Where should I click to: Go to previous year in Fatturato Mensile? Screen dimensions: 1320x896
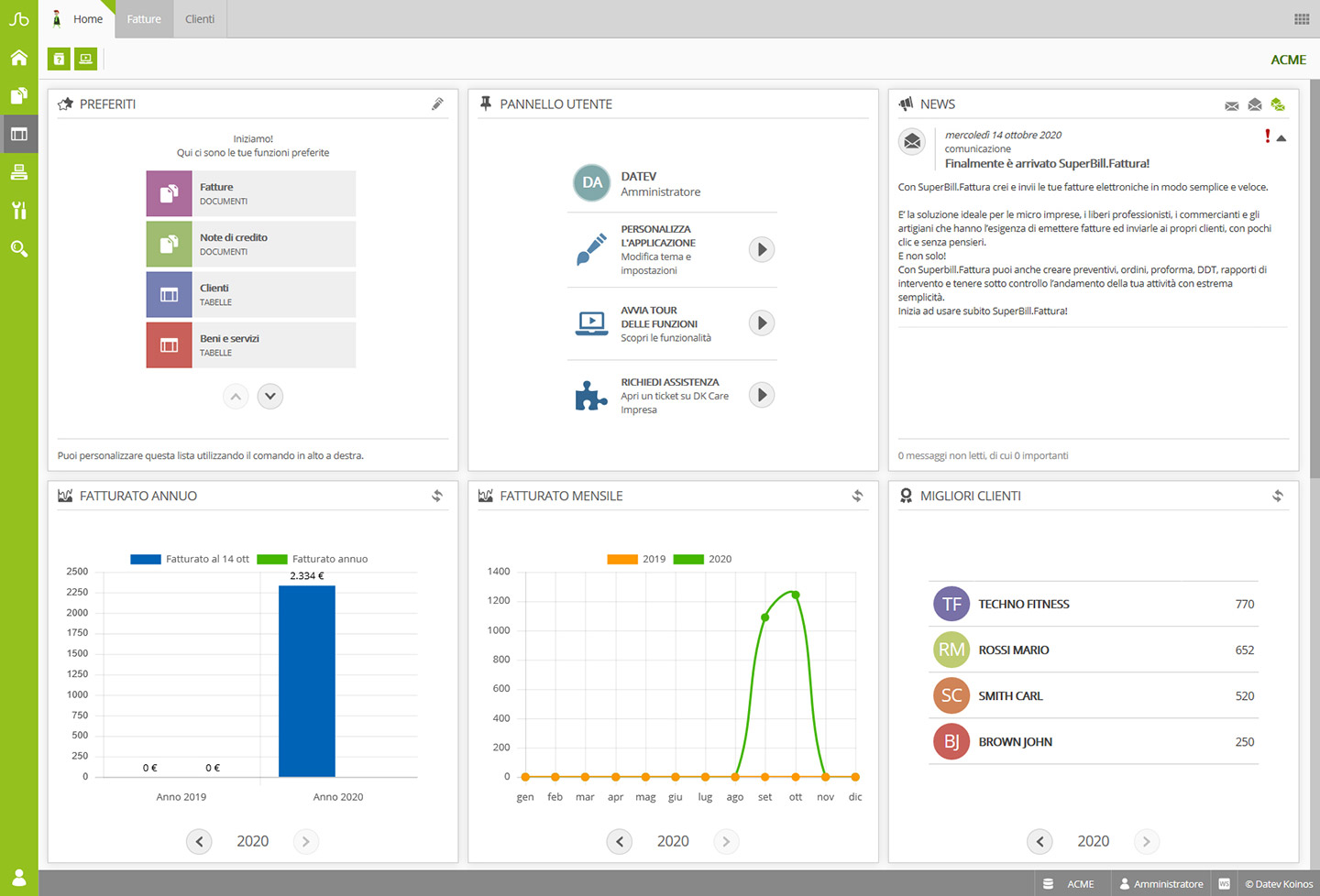(620, 841)
